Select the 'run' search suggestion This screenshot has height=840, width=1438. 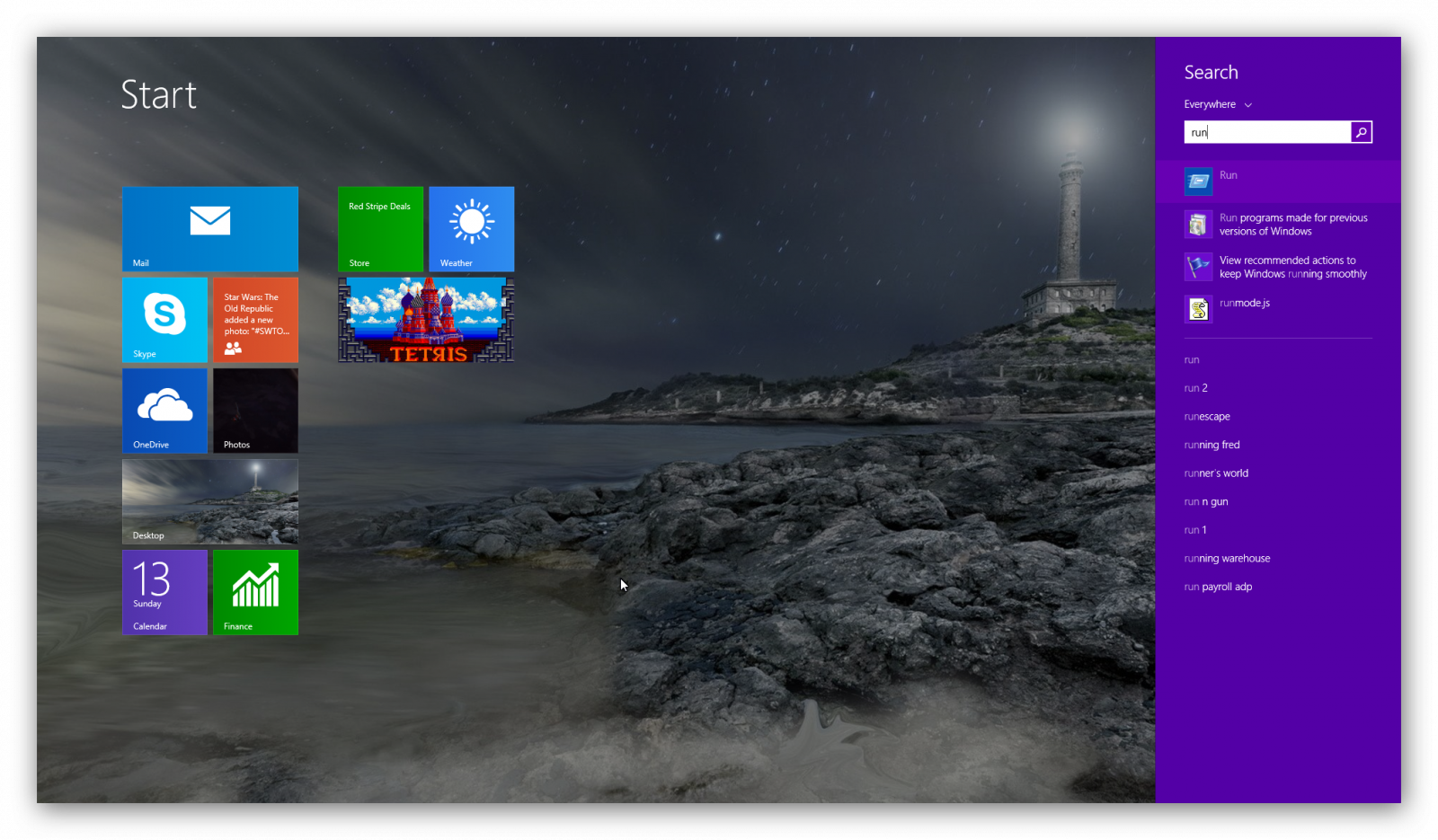tap(1192, 360)
